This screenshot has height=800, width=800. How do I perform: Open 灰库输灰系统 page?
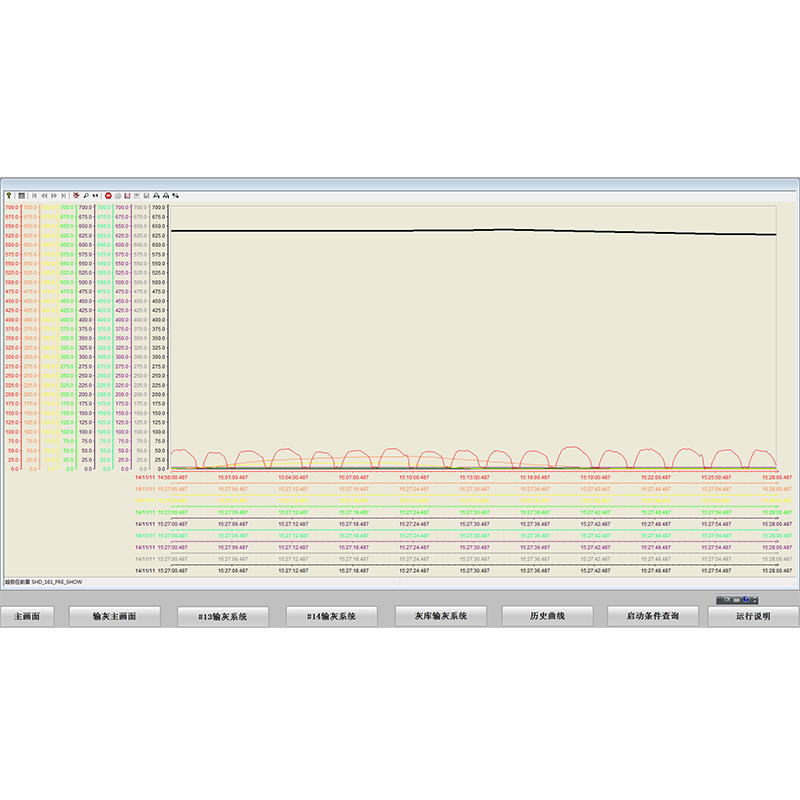pyautogui.click(x=439, y=617)
